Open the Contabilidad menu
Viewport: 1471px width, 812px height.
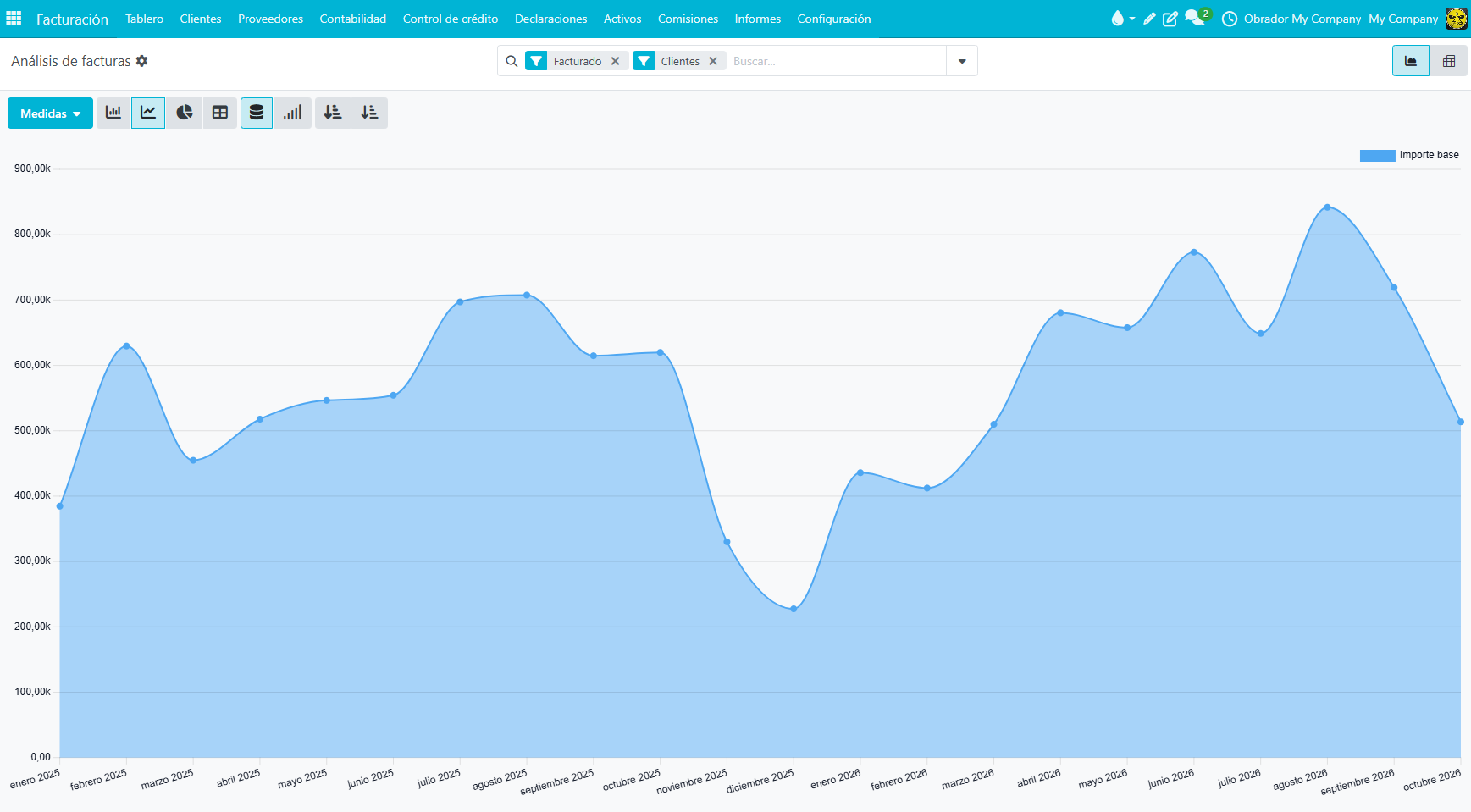353,19
